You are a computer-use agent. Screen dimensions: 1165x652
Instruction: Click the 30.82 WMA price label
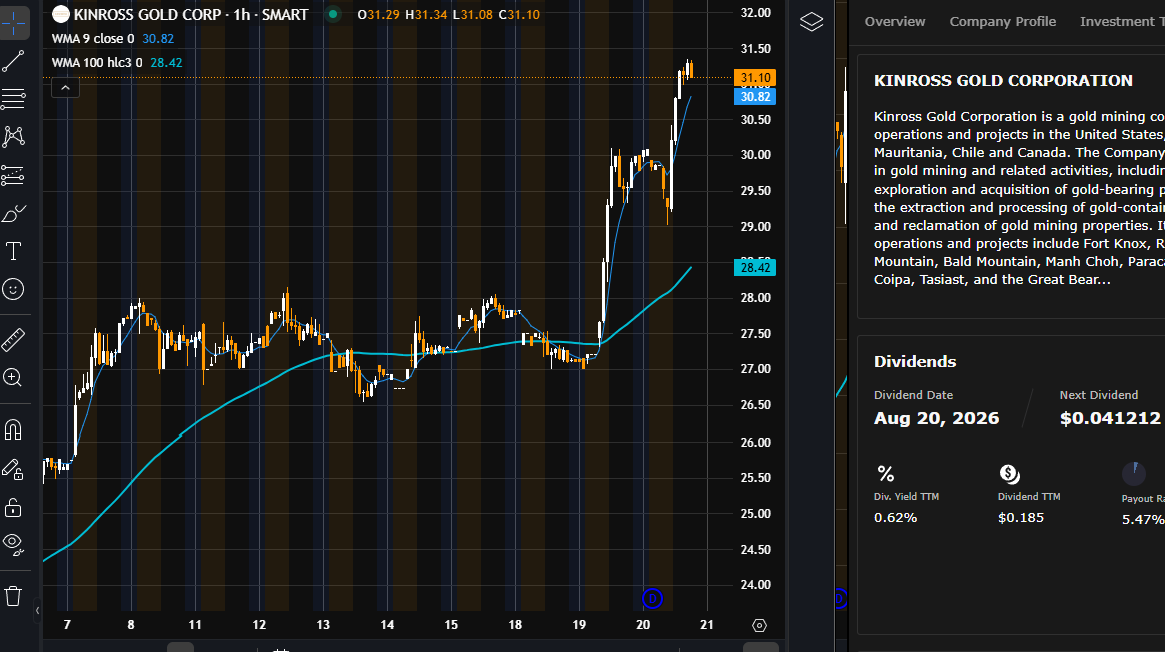(755, 97)
